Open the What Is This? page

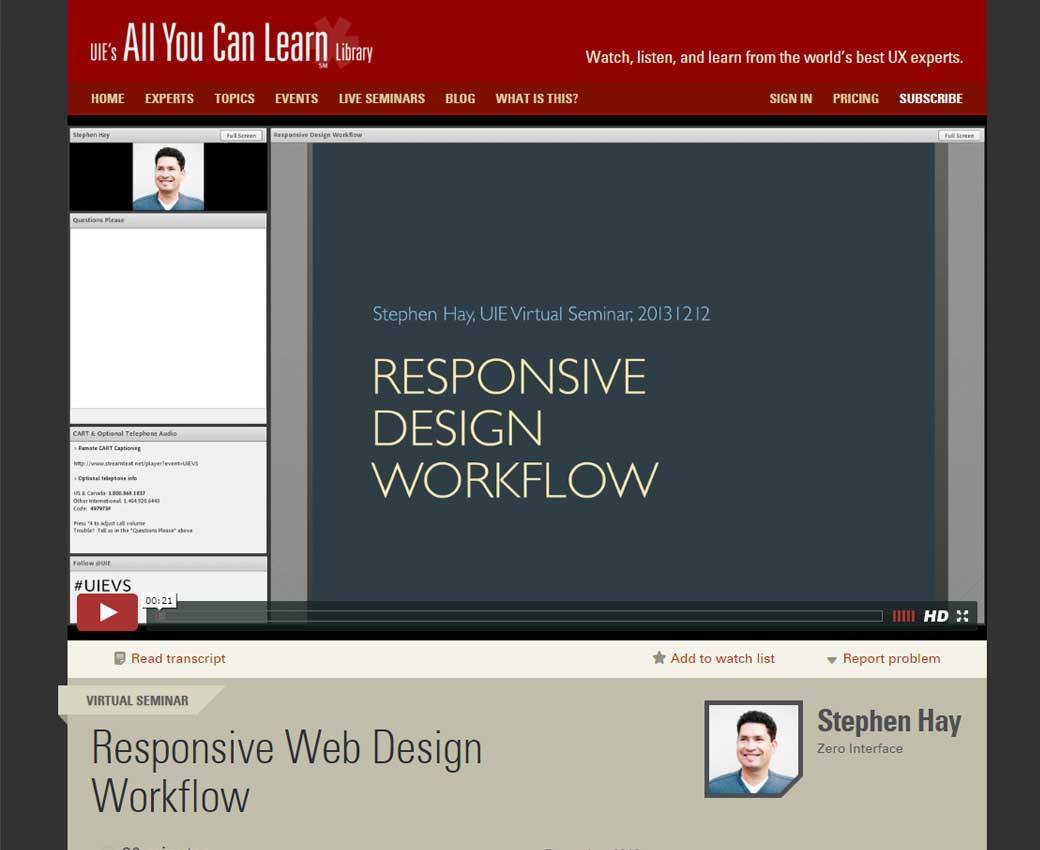tap(536, 98)
